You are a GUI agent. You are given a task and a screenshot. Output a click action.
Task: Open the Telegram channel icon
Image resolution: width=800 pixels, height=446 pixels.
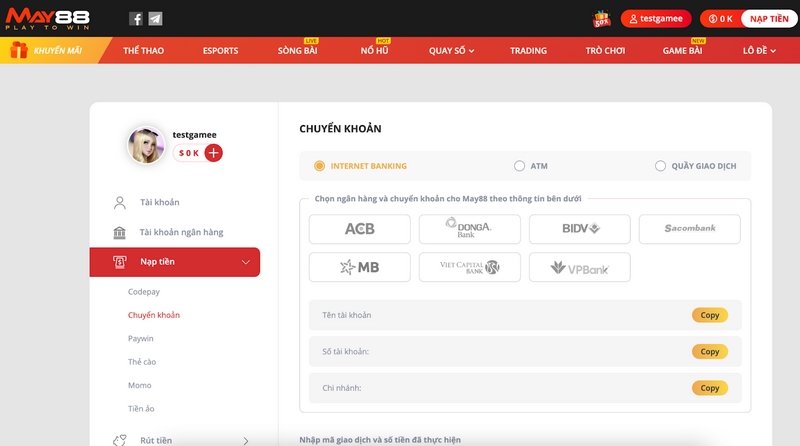coord(155,19)
